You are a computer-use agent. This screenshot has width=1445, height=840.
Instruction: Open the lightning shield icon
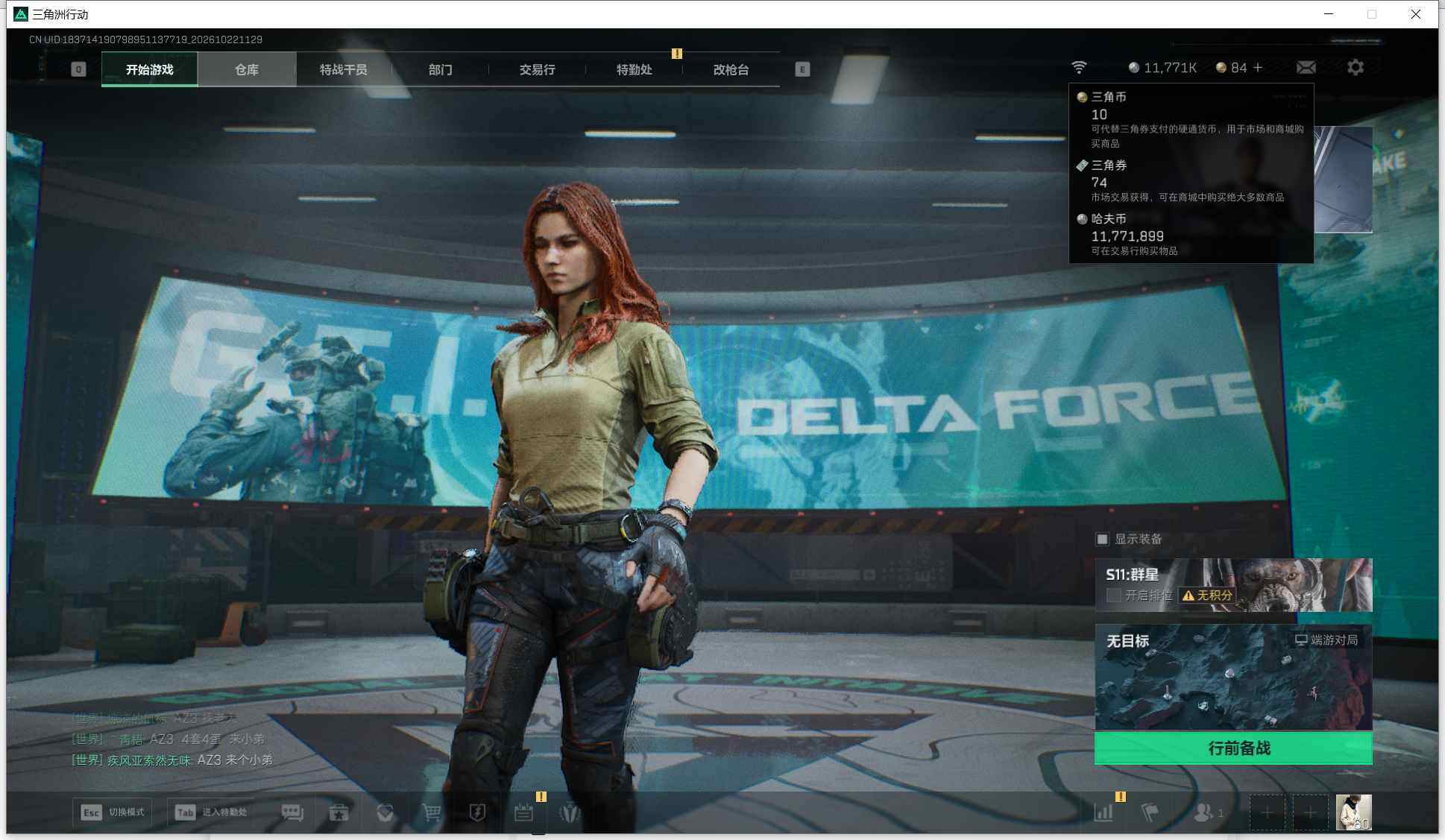click(x=477, y=812)
